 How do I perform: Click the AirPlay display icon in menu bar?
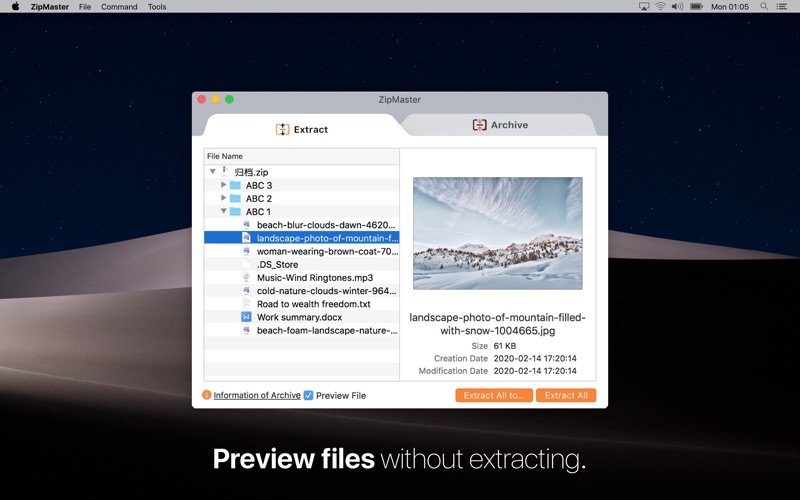tap(644, 7)
